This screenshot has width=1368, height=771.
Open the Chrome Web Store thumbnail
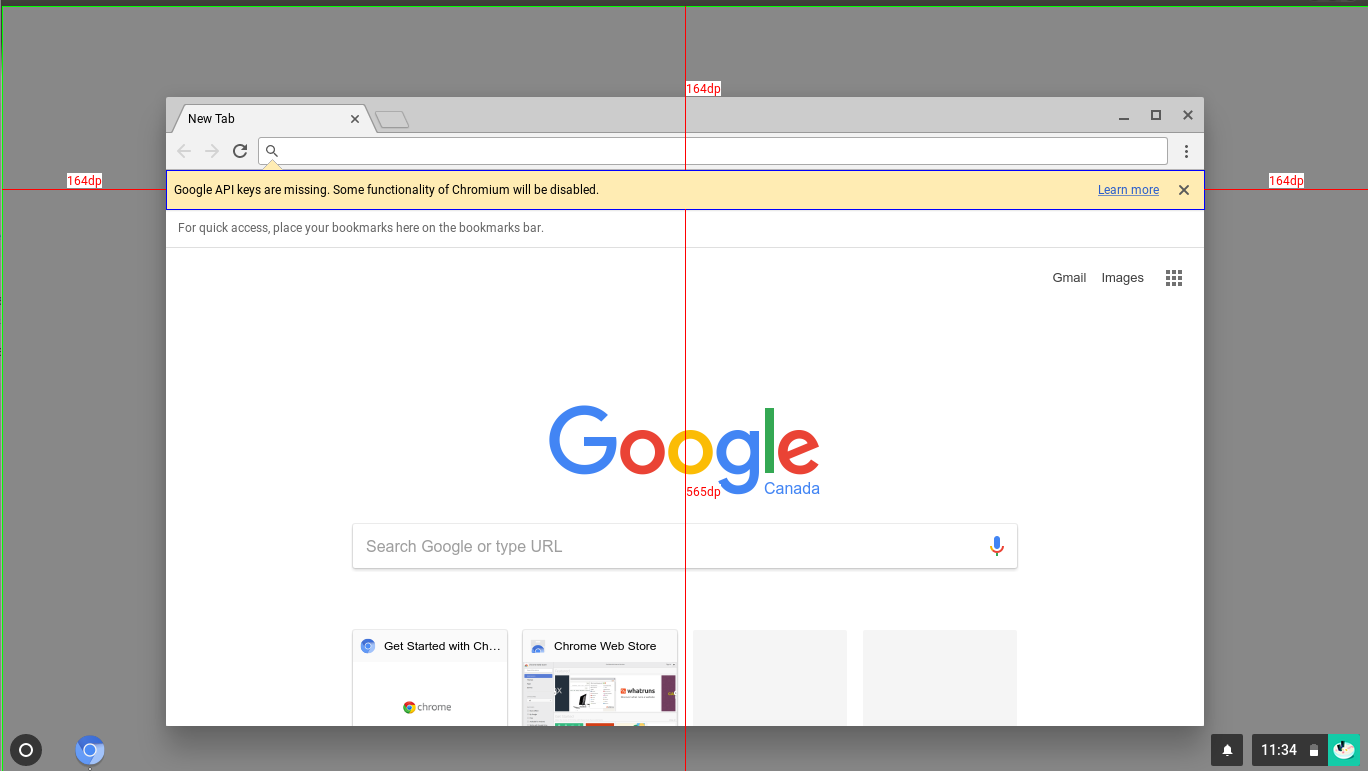click(600, 678)
